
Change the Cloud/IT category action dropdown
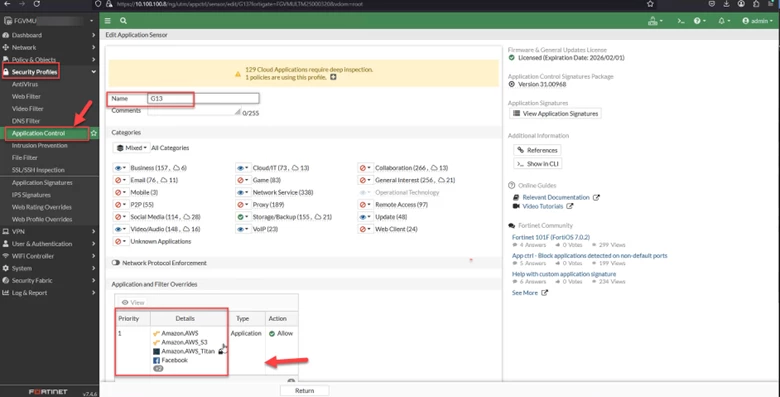(243, 168)
